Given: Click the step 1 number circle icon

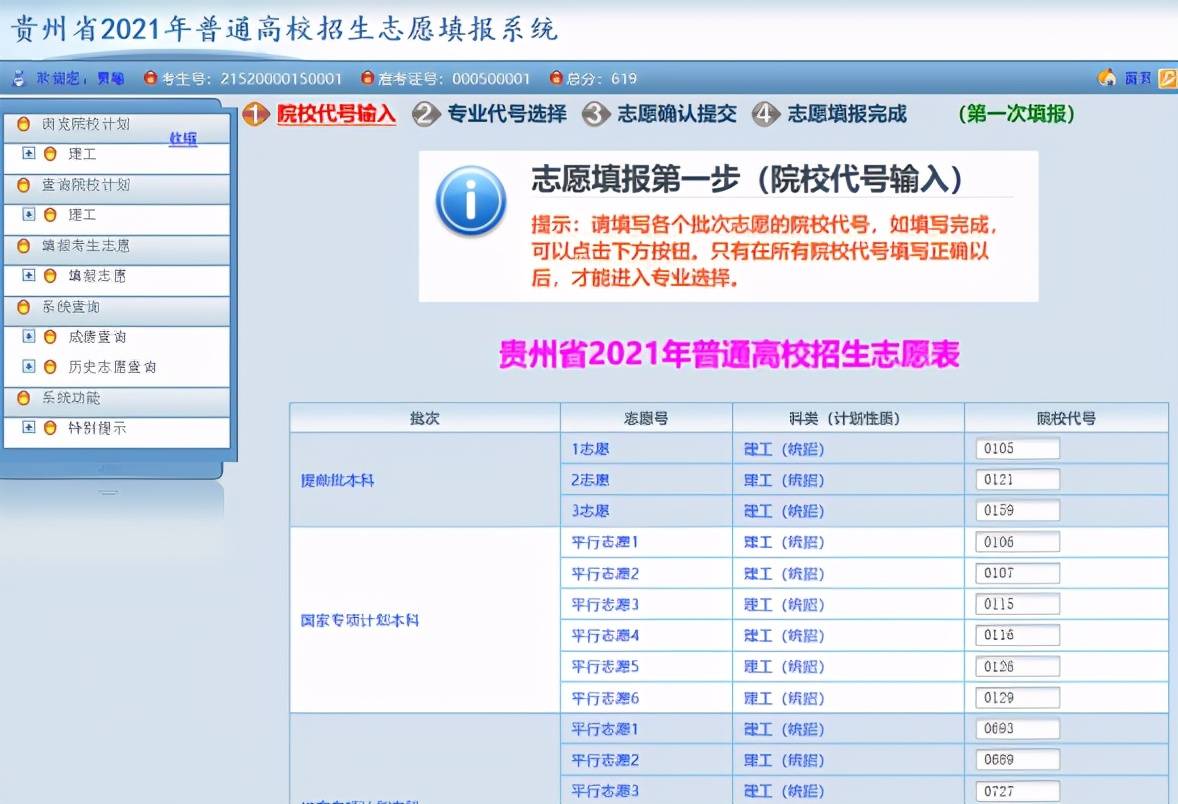Looking at the screenshot, I should [x=256, y=114].
